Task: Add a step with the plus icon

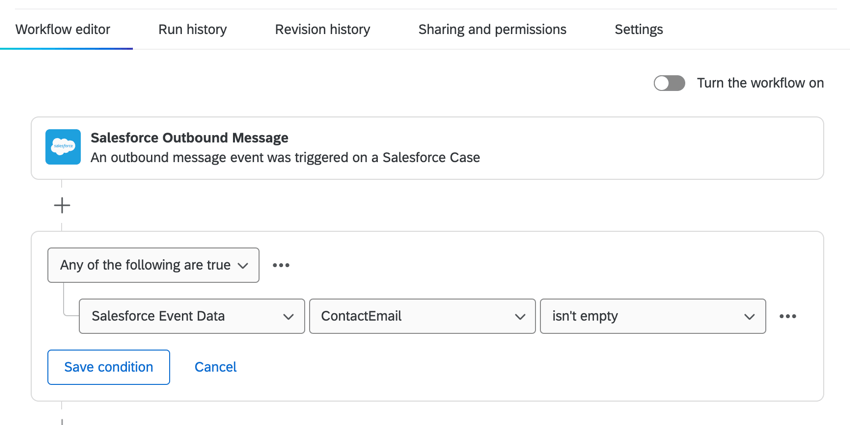Action: (62, 205)
